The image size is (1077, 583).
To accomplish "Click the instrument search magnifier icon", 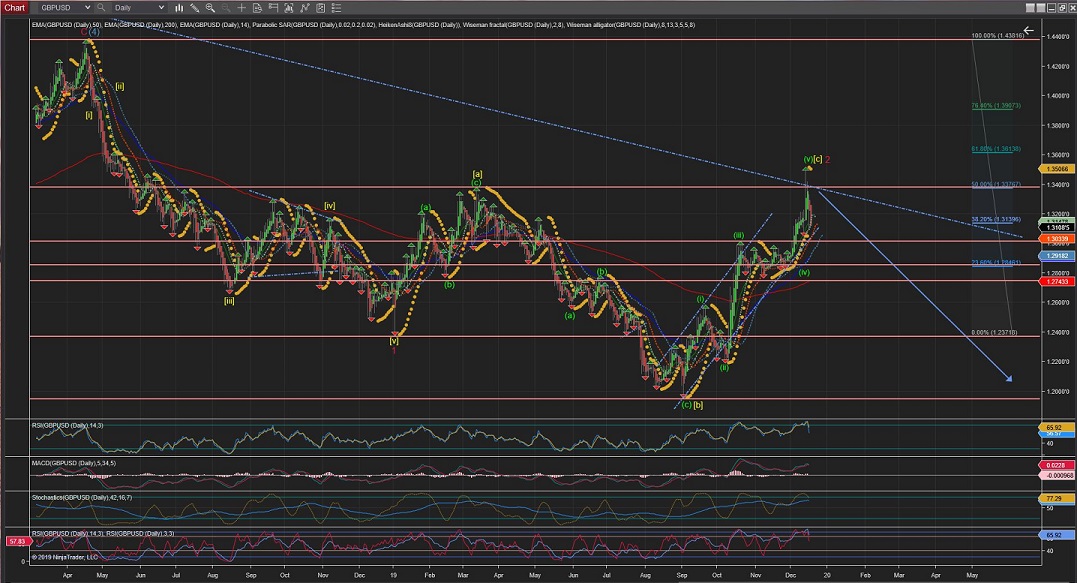I will pyautogui.click(x=101, y=8).
